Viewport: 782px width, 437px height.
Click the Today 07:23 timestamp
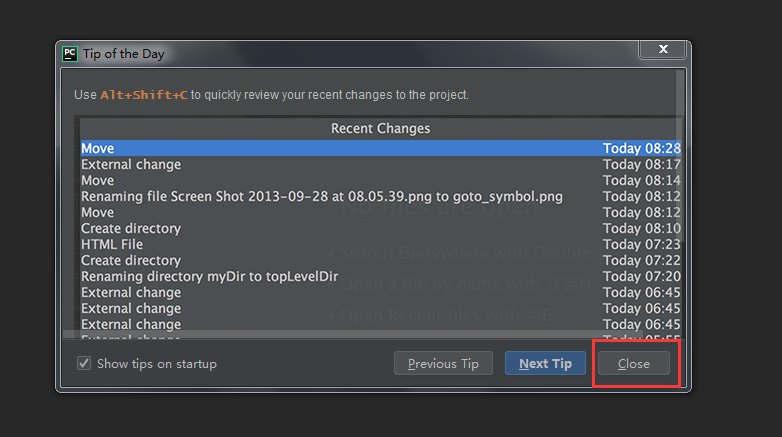tap(641, 244)
